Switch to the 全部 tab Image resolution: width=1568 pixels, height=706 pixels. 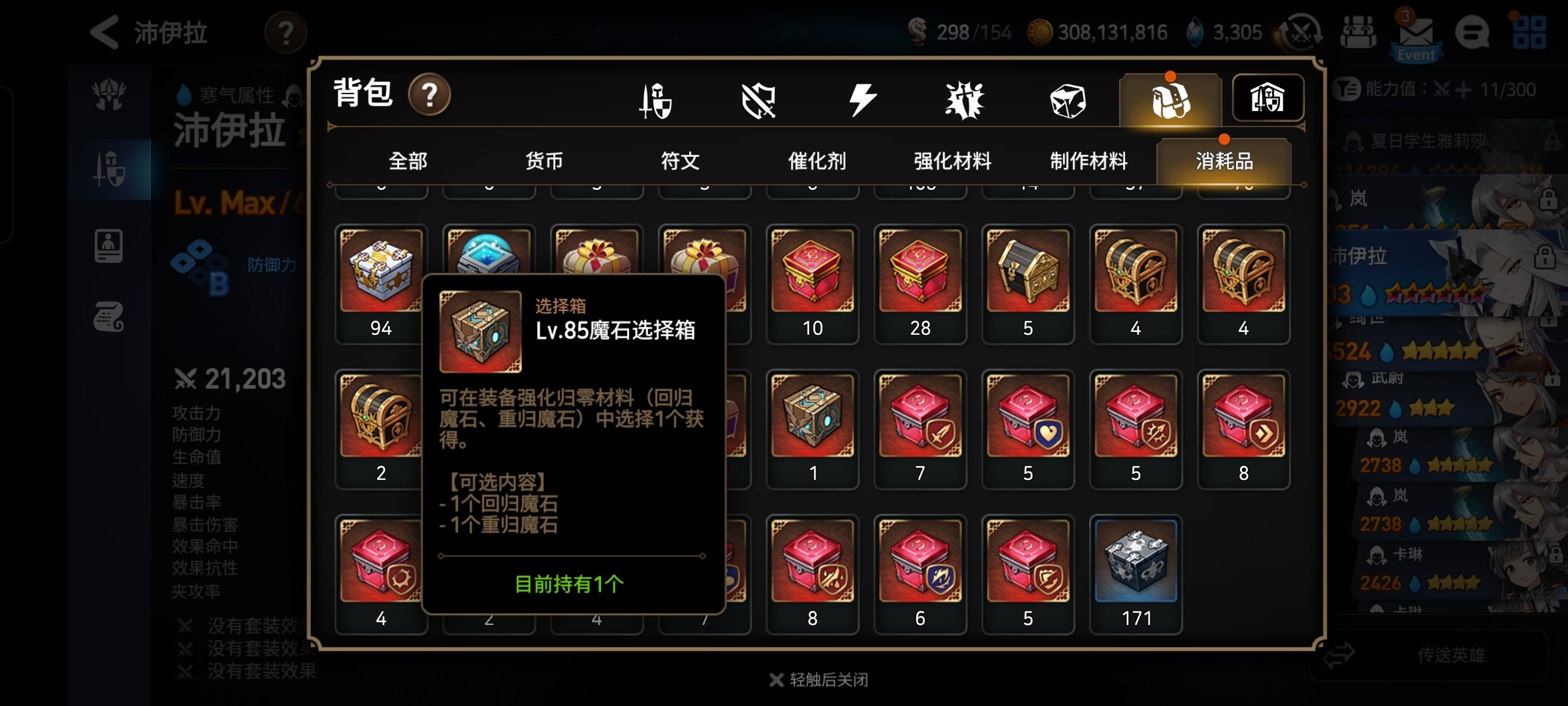coord(408,161)
